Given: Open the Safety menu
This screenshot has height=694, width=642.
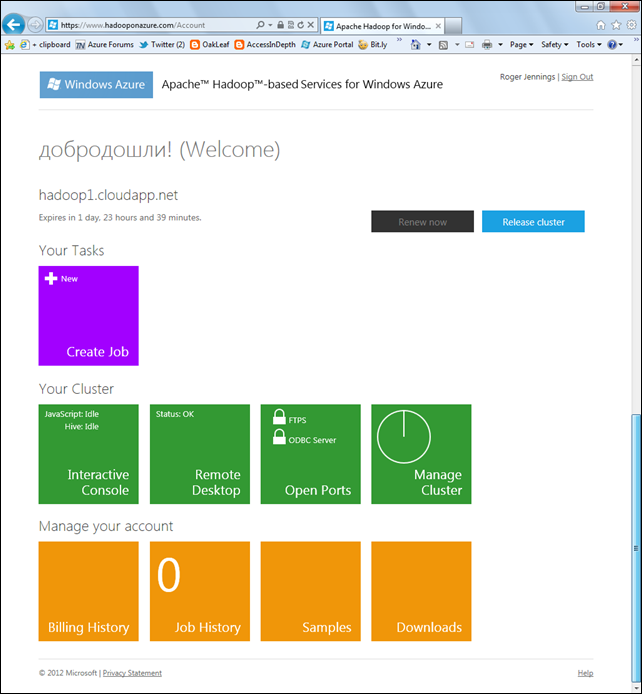Looking at the screenshot, I should click(x=554, y=44).
